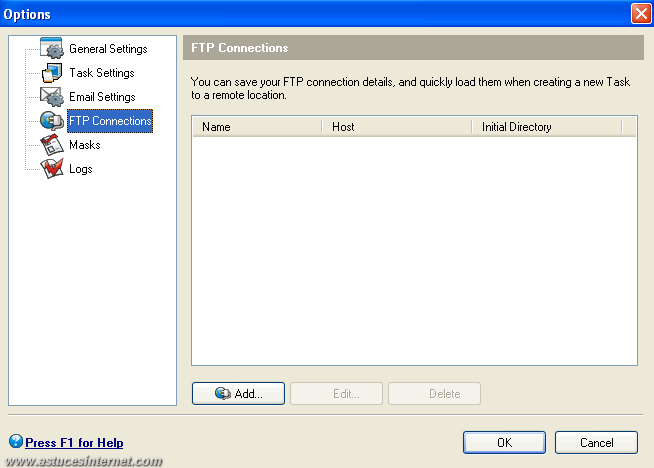Click the Email Settings envelope icon

[52, 97]
